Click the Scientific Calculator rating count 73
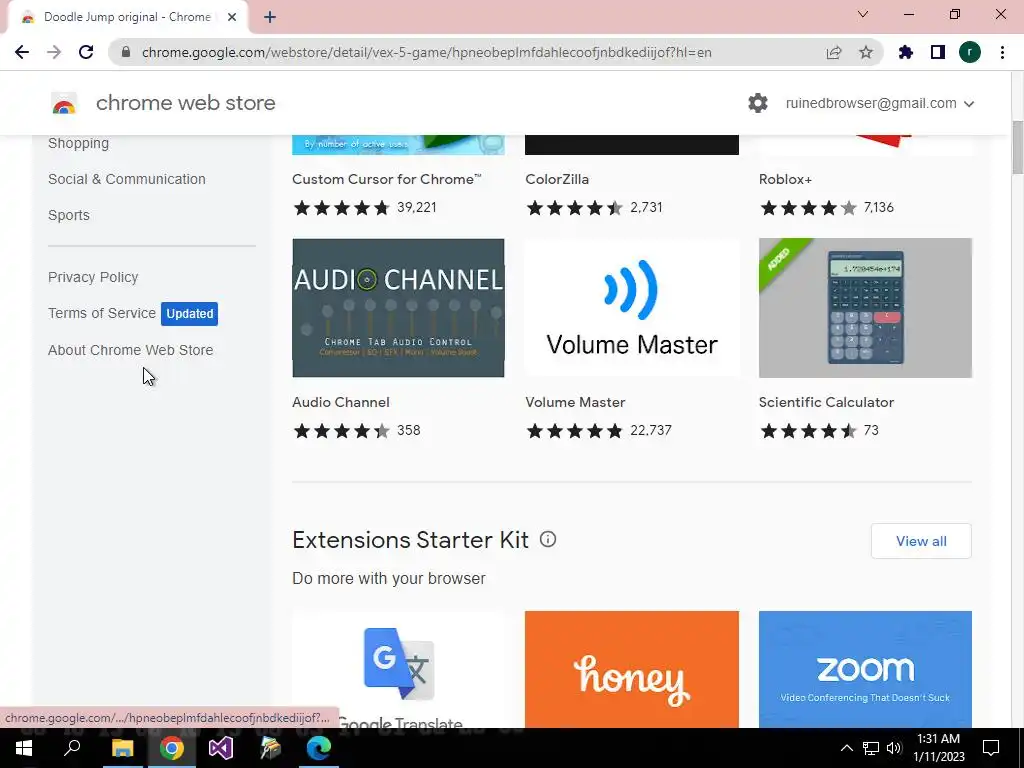The width and height of the screenshot is (1024, 768). (x=871, y=430)
